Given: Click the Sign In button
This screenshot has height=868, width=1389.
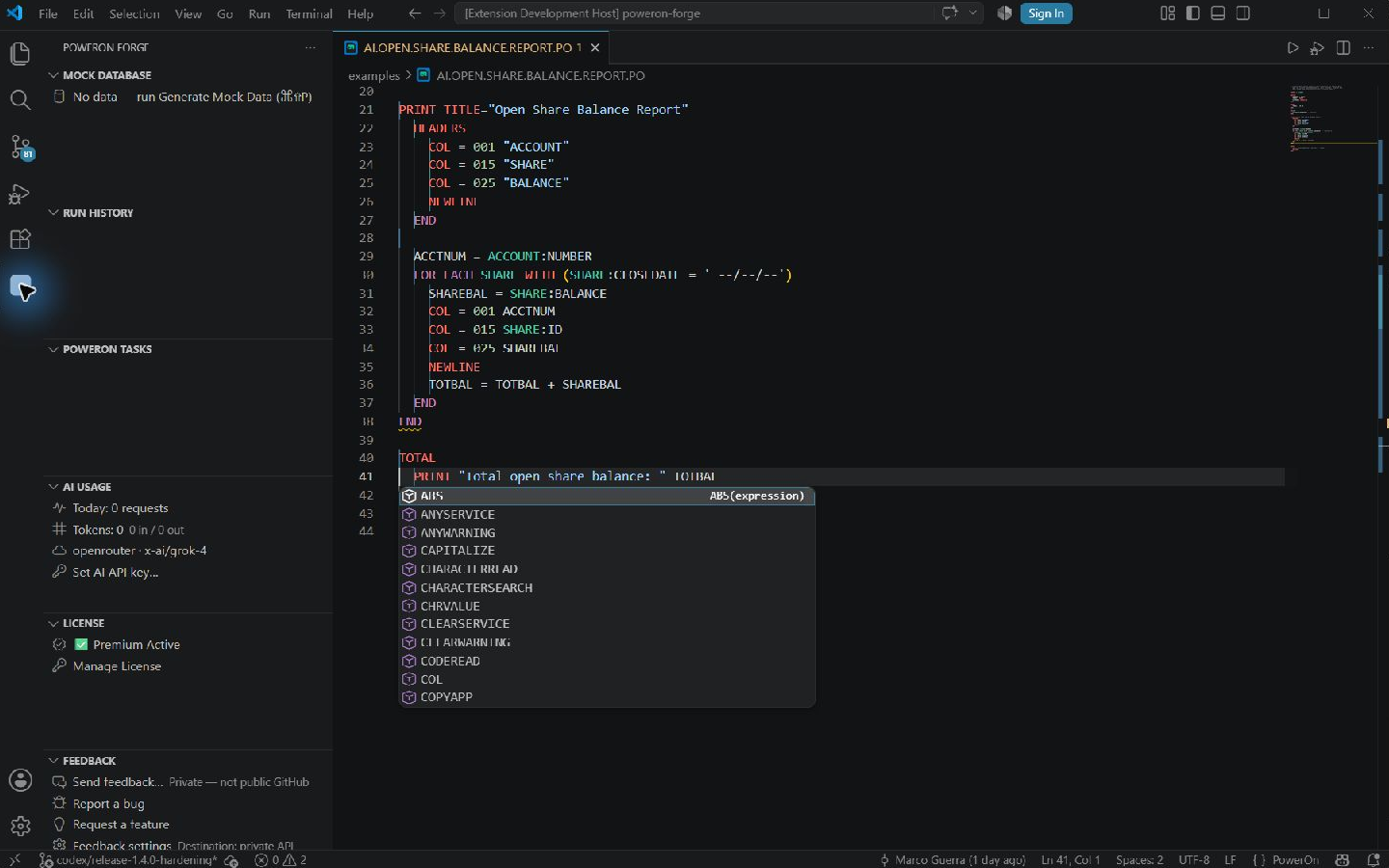Looking at the screenshot, I should click(1046, 14).
